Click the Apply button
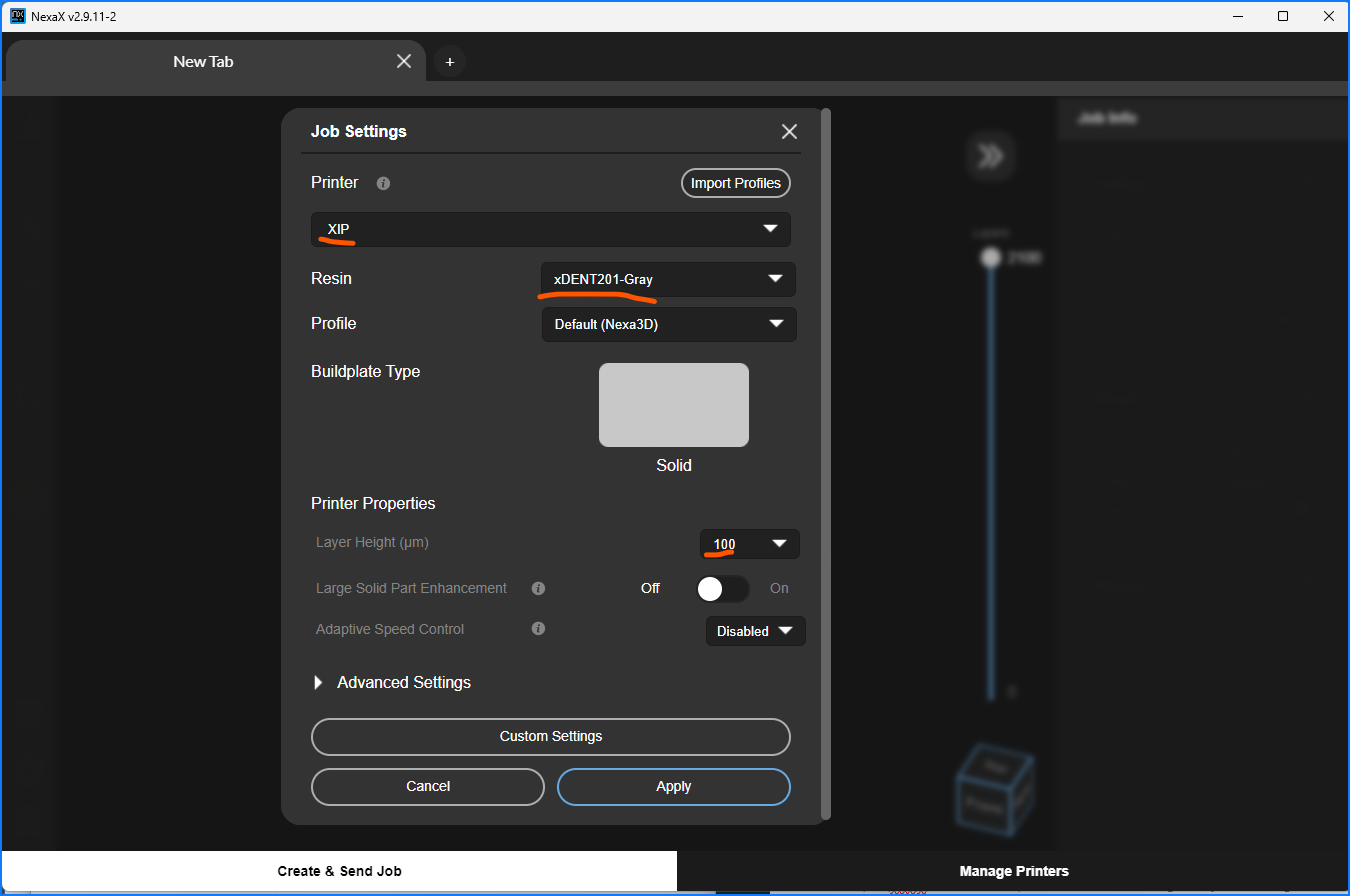Image resolution: width=1350 pixels, height=896 pixels. coord(674,787)
